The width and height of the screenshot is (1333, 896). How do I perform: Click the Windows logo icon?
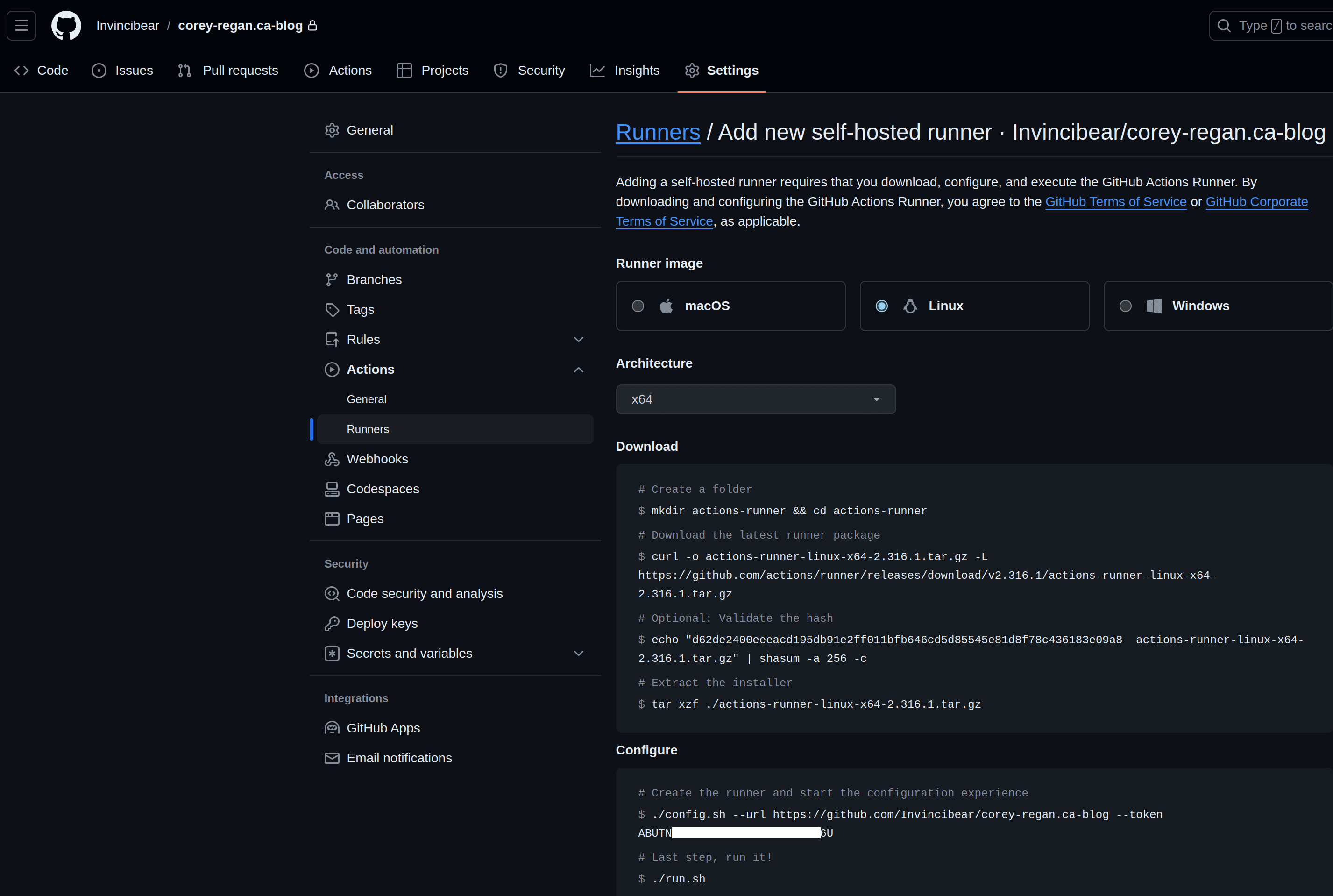pyautogui.click(x=1154, y=306)
